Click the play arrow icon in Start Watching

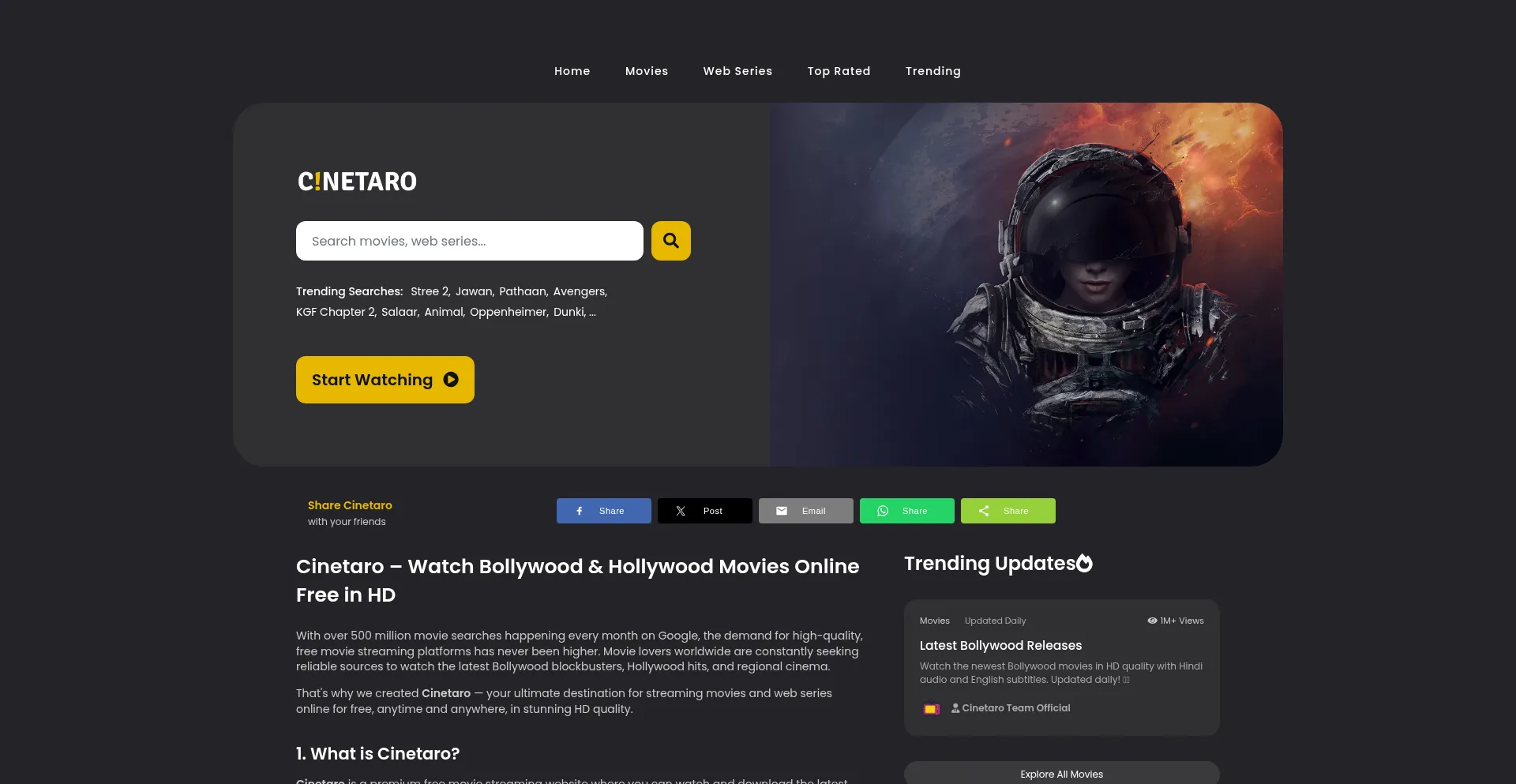[x=451, y=380]
